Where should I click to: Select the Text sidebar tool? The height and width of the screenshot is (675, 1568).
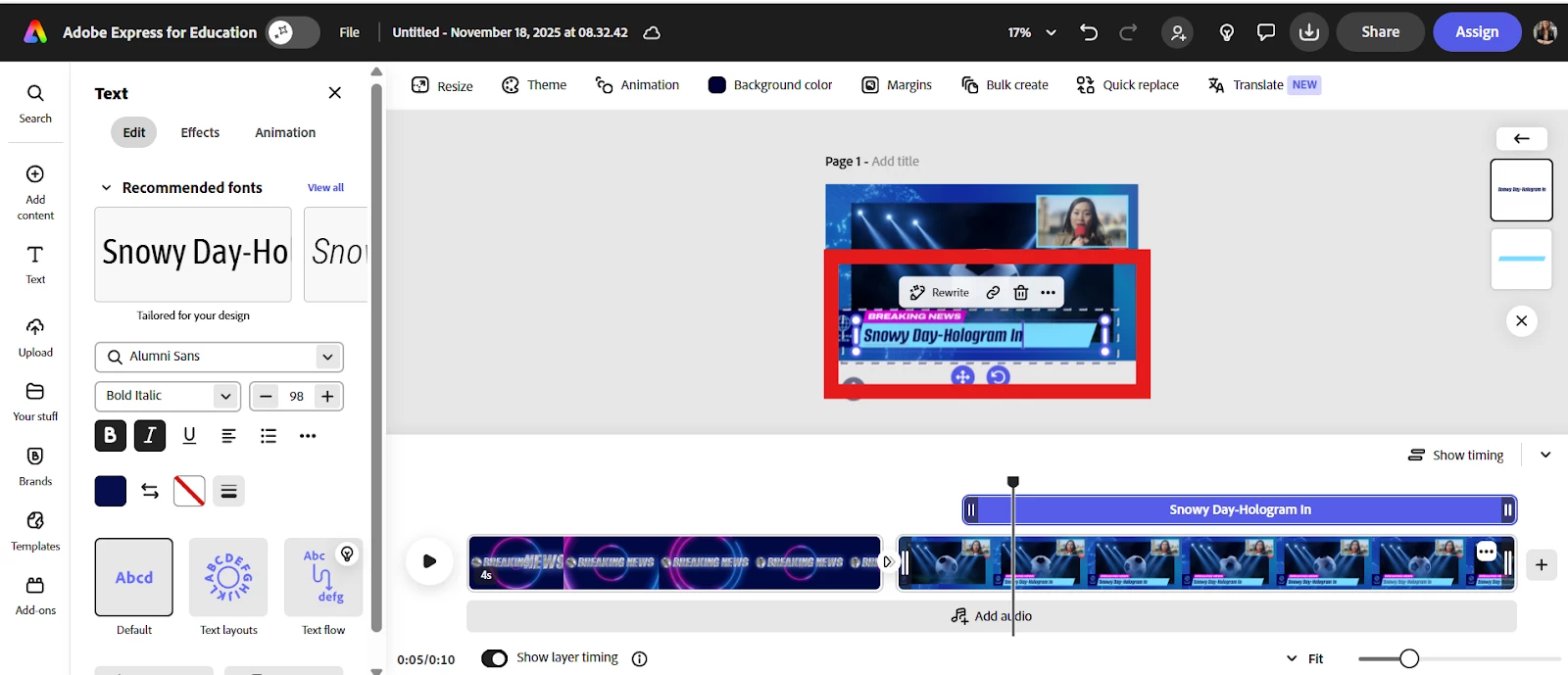[35, 265]
